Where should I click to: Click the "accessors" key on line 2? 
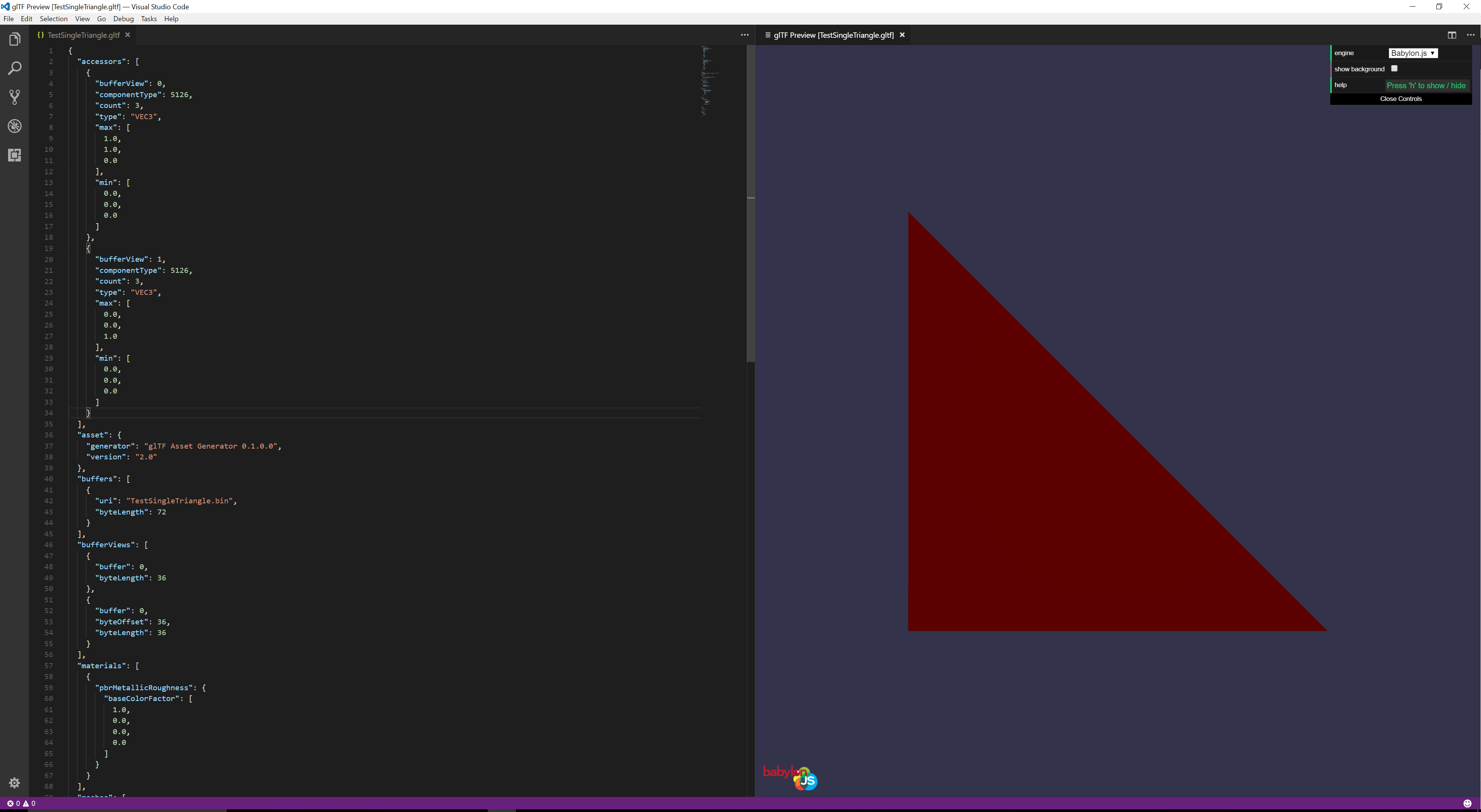(x=102, y=62)
